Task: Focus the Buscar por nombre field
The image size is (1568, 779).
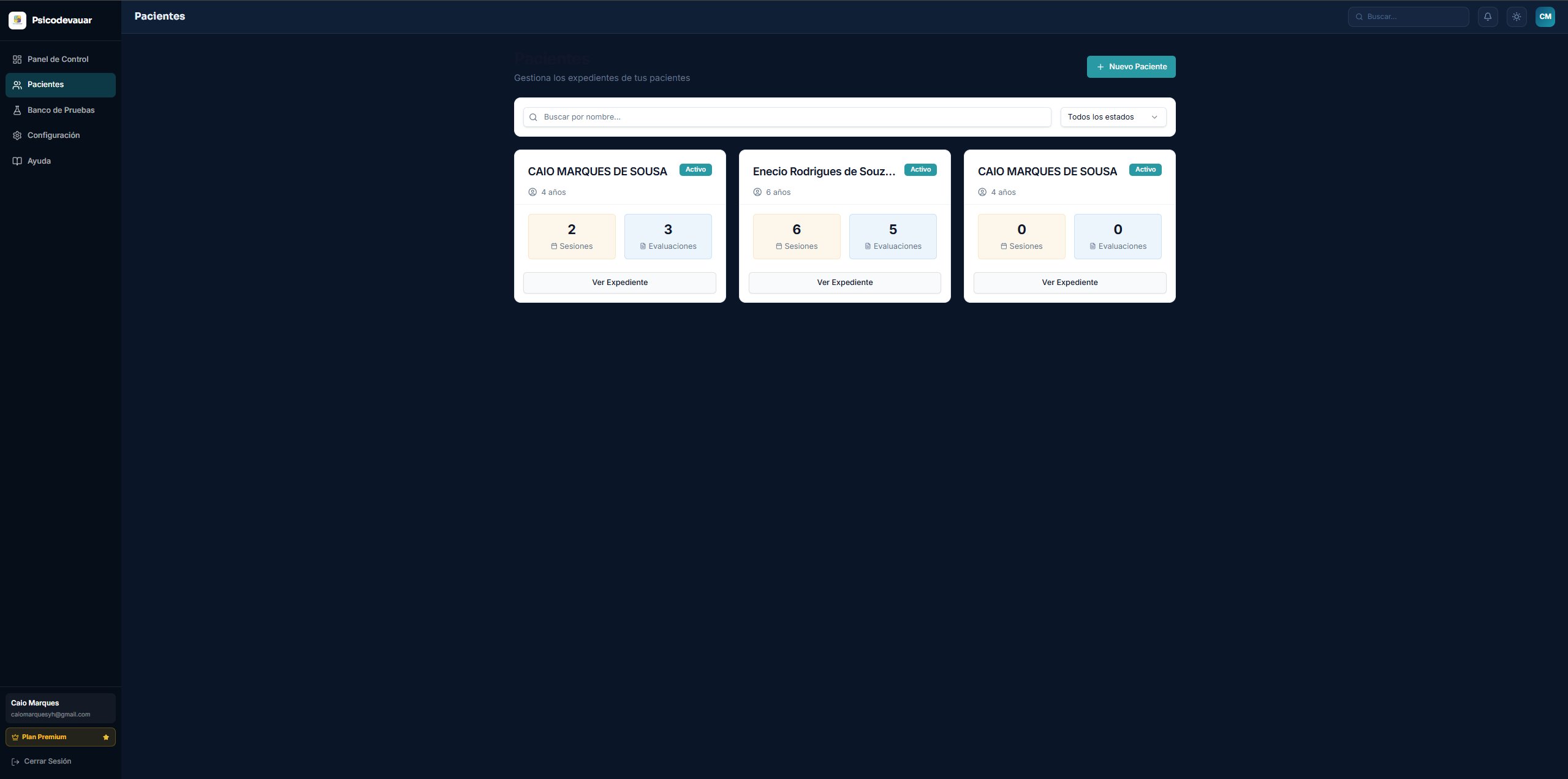Action: (x=787, y=117)
